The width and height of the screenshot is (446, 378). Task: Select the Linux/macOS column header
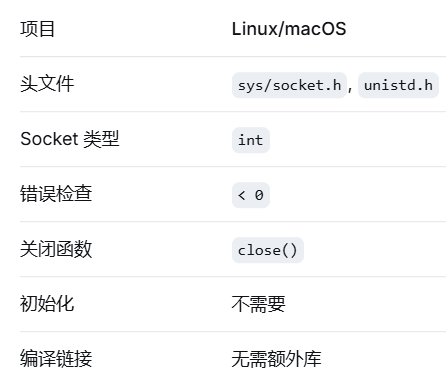click(x=289, y=29)
